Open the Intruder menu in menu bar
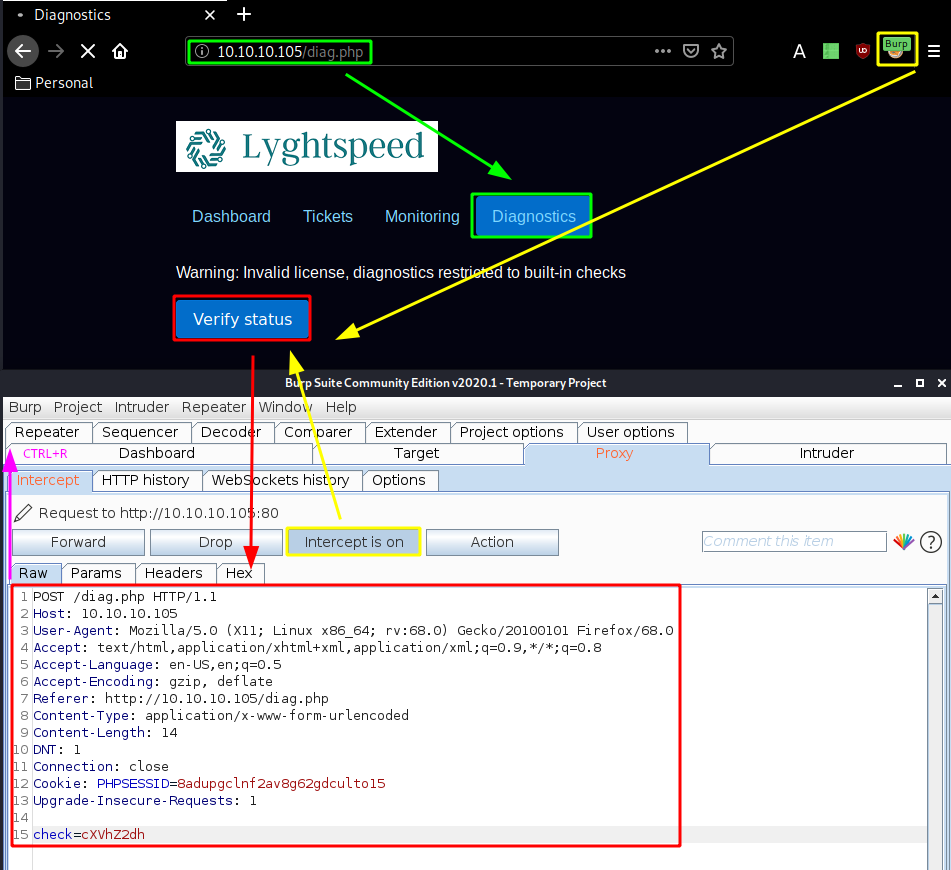Screen dimensions: 951x870 click(x=142, y=407)
